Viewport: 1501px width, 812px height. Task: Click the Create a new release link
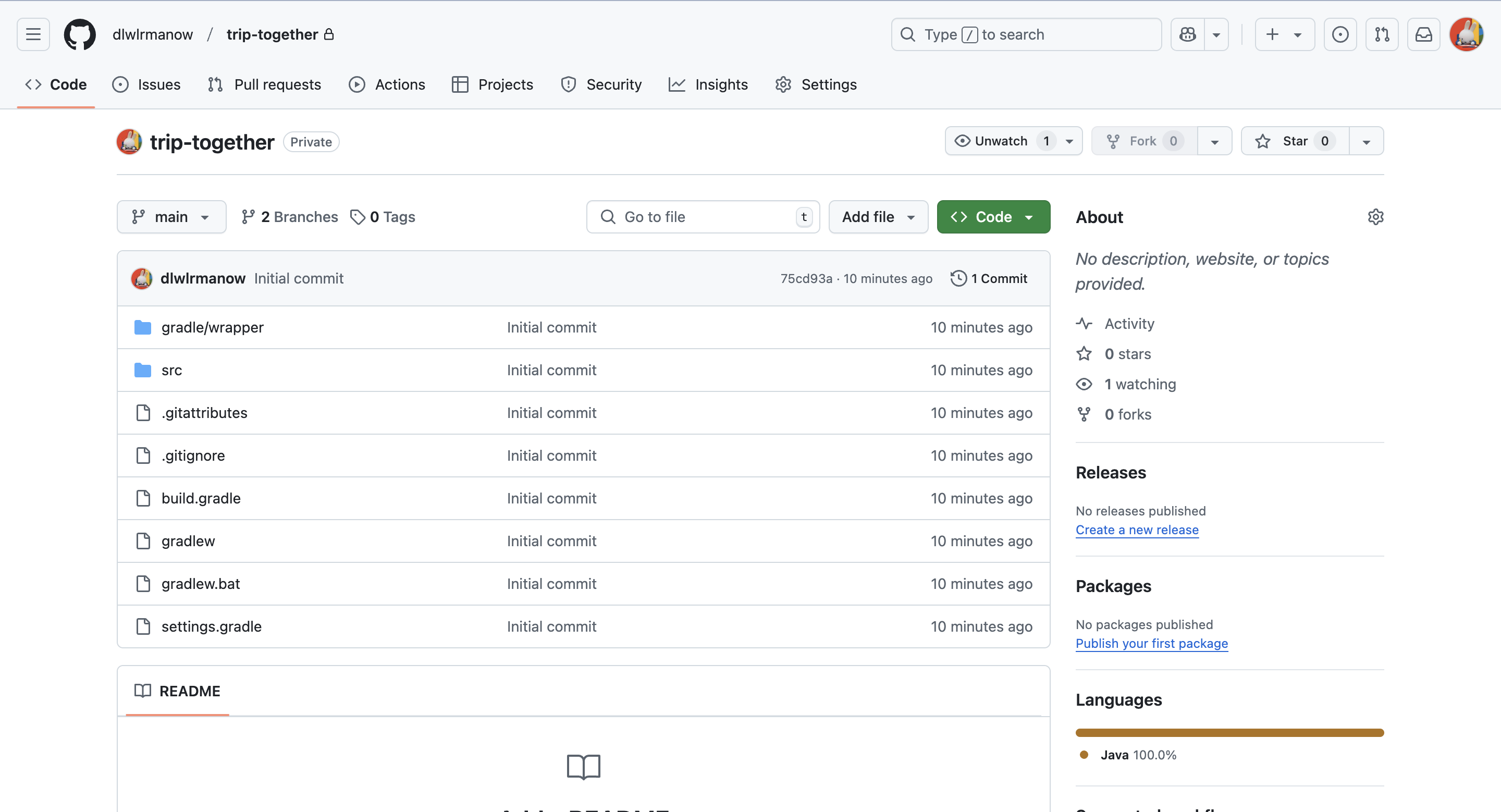point(1136,530)
